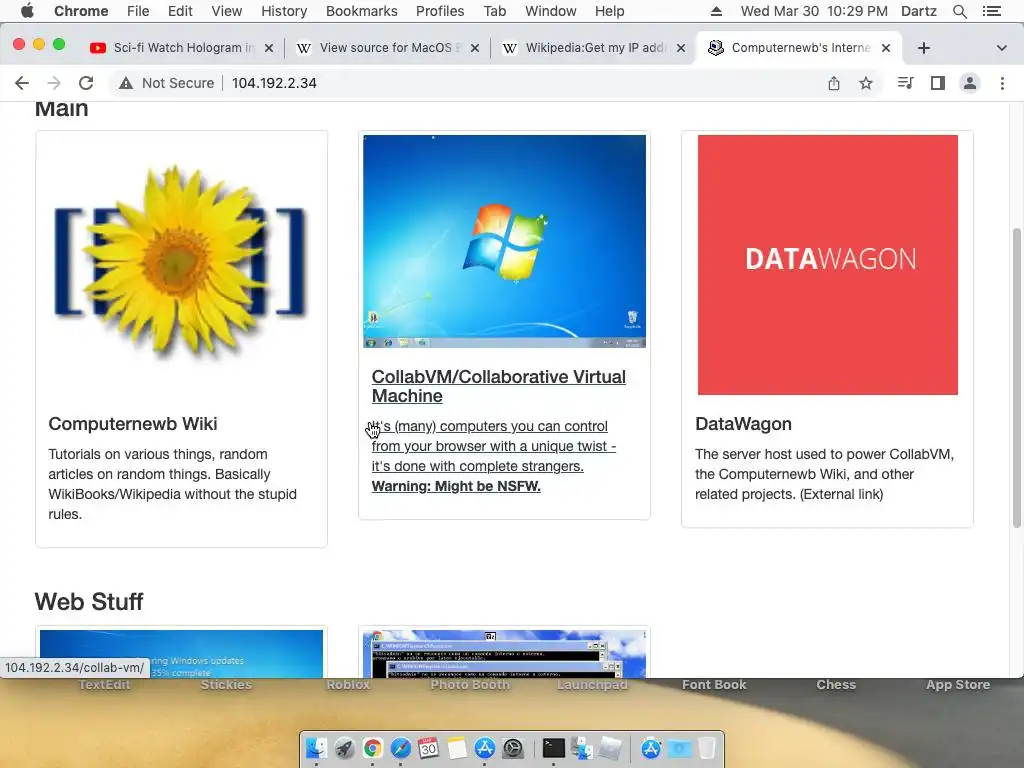Viewport: 1024px width, 768px height.
Task: Reload the current page
Action: tap(86, 83)
